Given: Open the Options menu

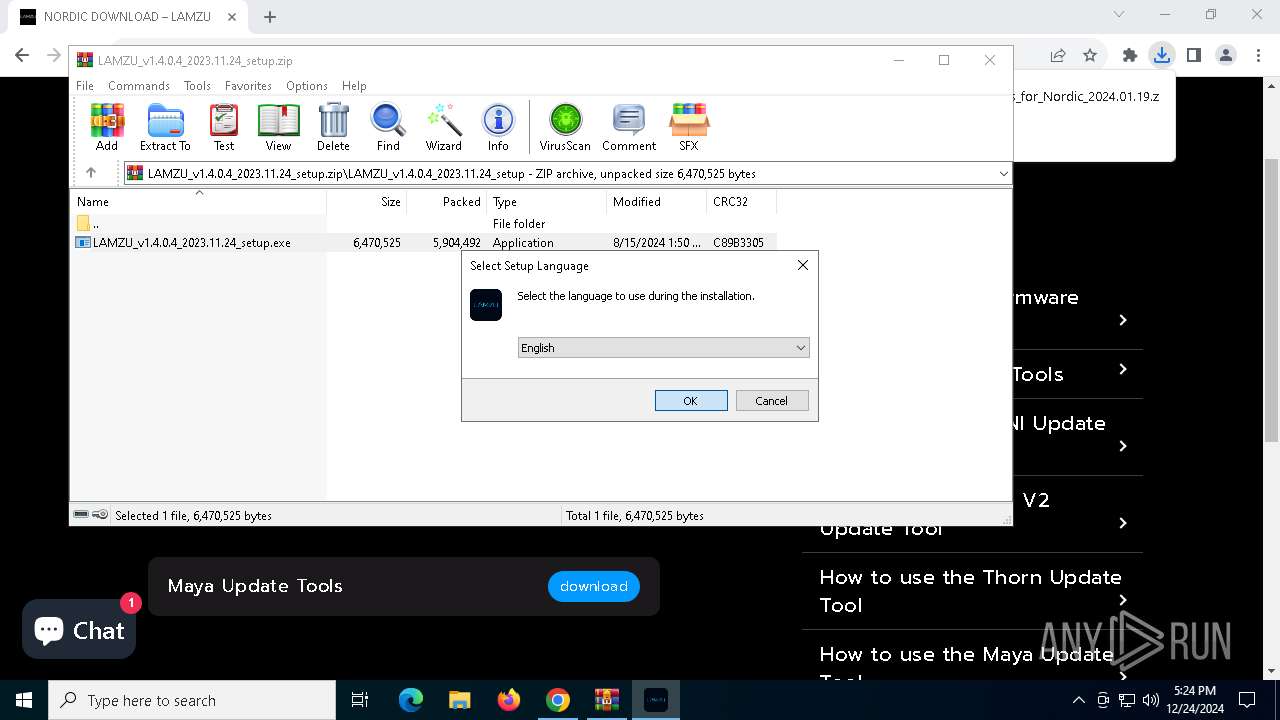Looking at the screenshot, I should click(307, 86).
